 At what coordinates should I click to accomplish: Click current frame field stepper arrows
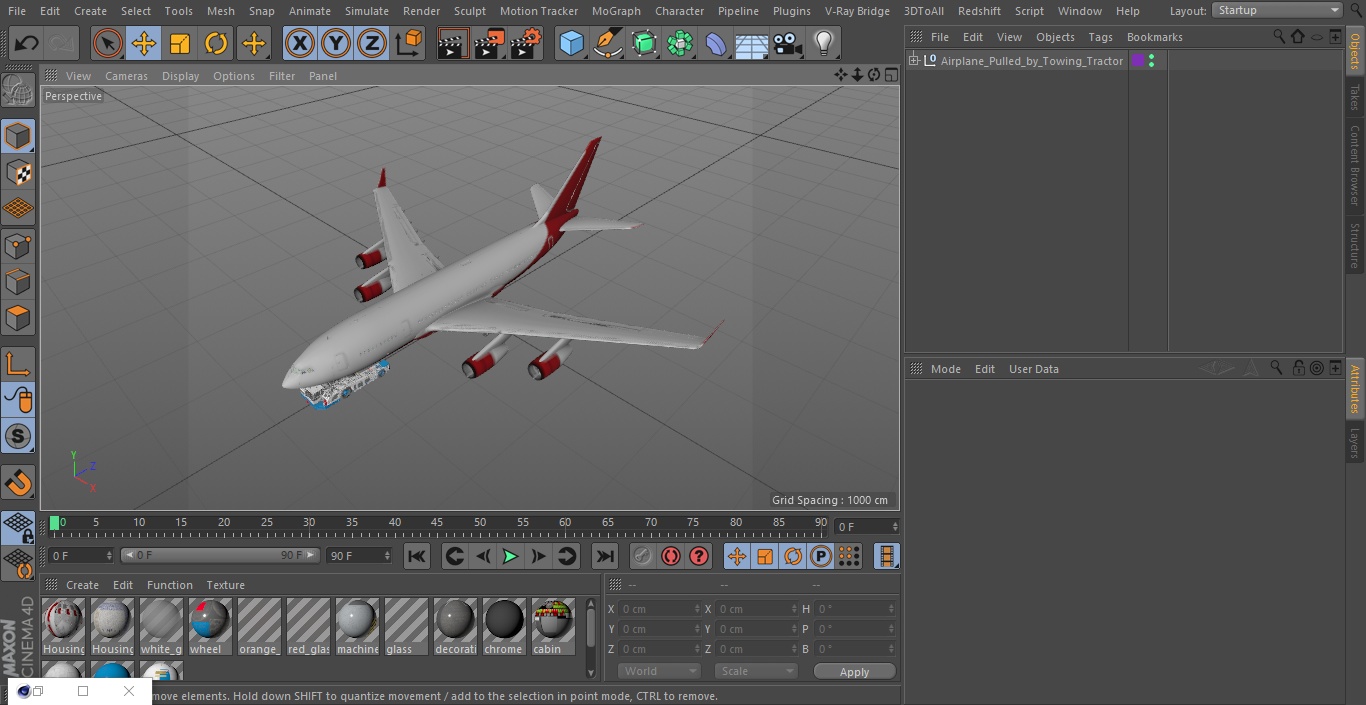click(x=109, y=555)
